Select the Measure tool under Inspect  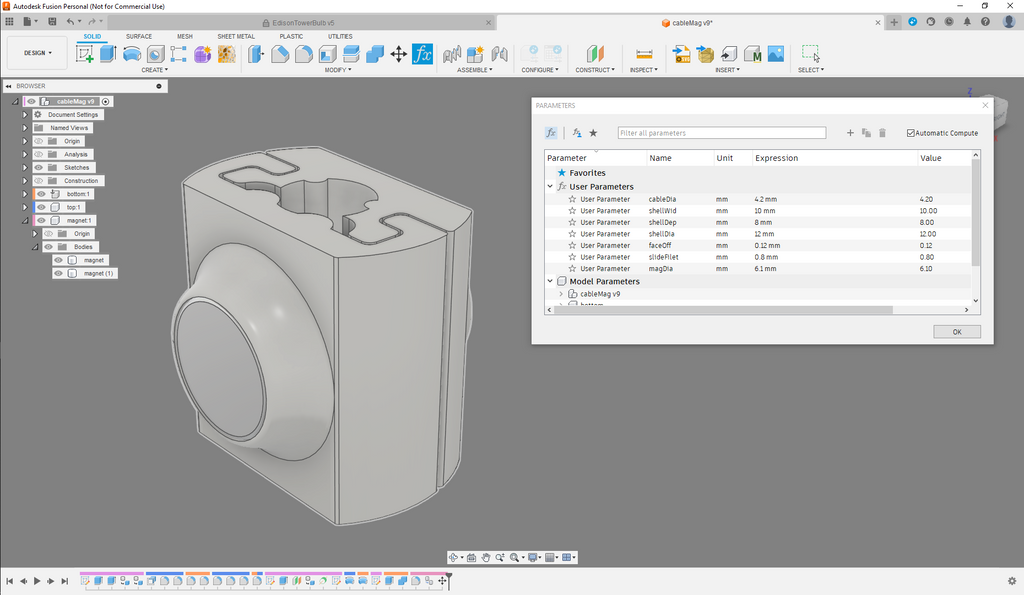[x=644, y=54]
